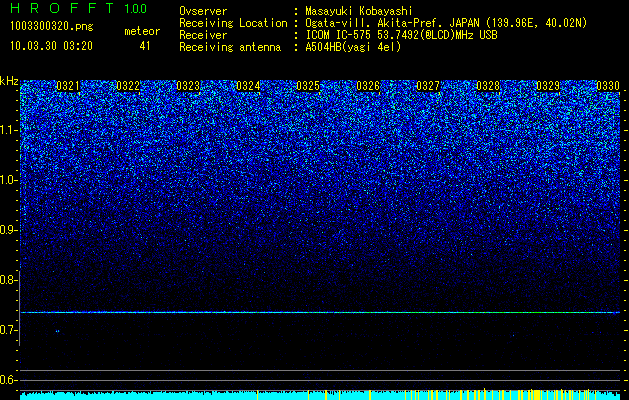Image resolution: width=629 pixels, height=400 pixels.
Task: Click the bright horizontal carrier line near 0.74 kHz
Action: click(x=320, y=312)
